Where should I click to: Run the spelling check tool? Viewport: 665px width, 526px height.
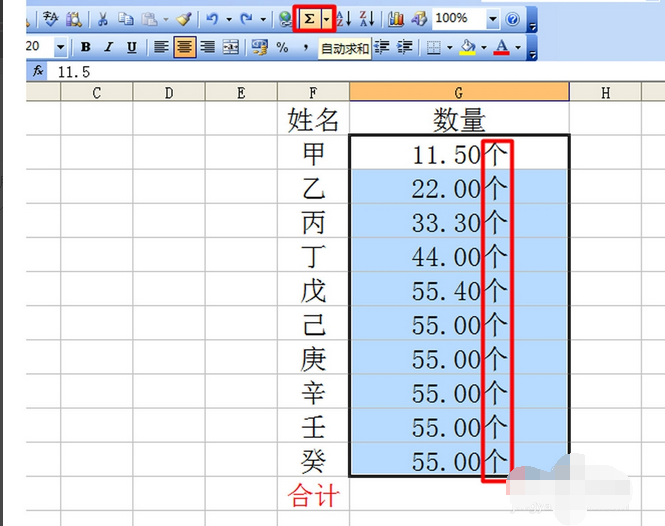(x=51, y=19)
